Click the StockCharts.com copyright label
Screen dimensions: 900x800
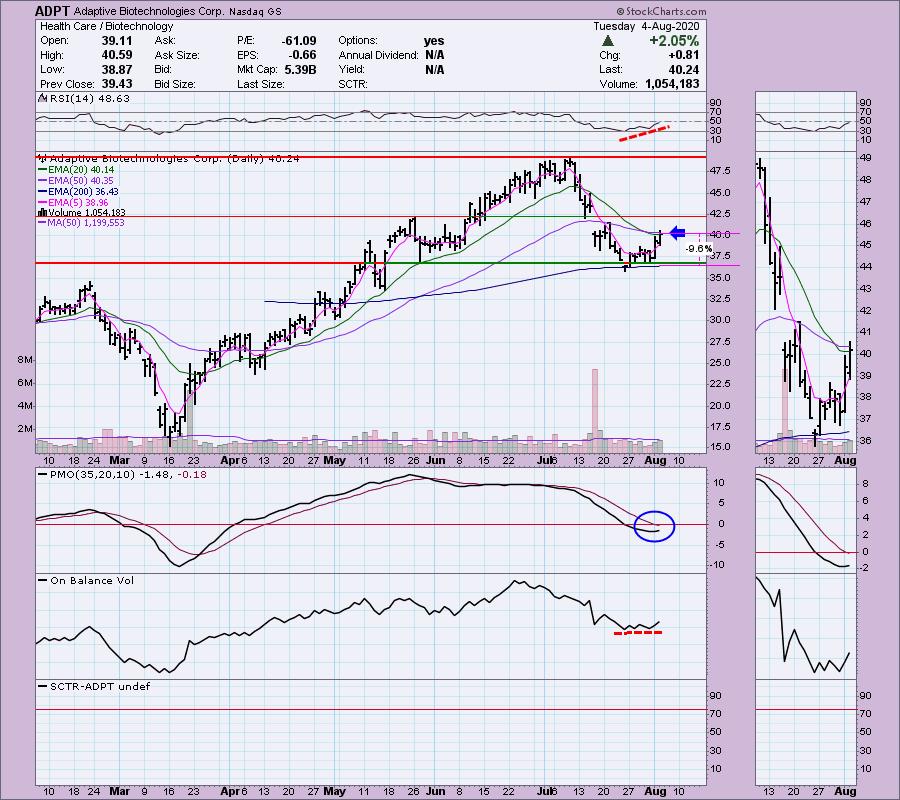[661, 11]
